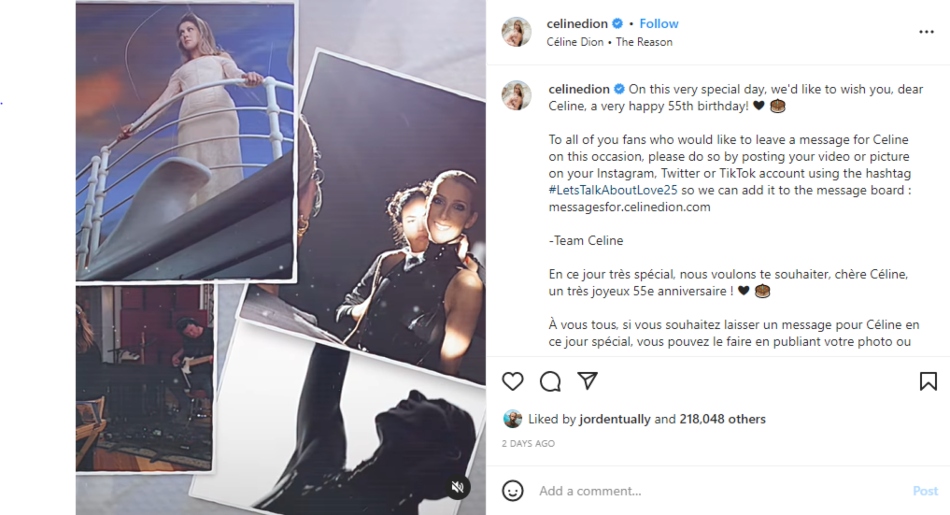Click celinedion username in the caption

[x=579, y=89]
